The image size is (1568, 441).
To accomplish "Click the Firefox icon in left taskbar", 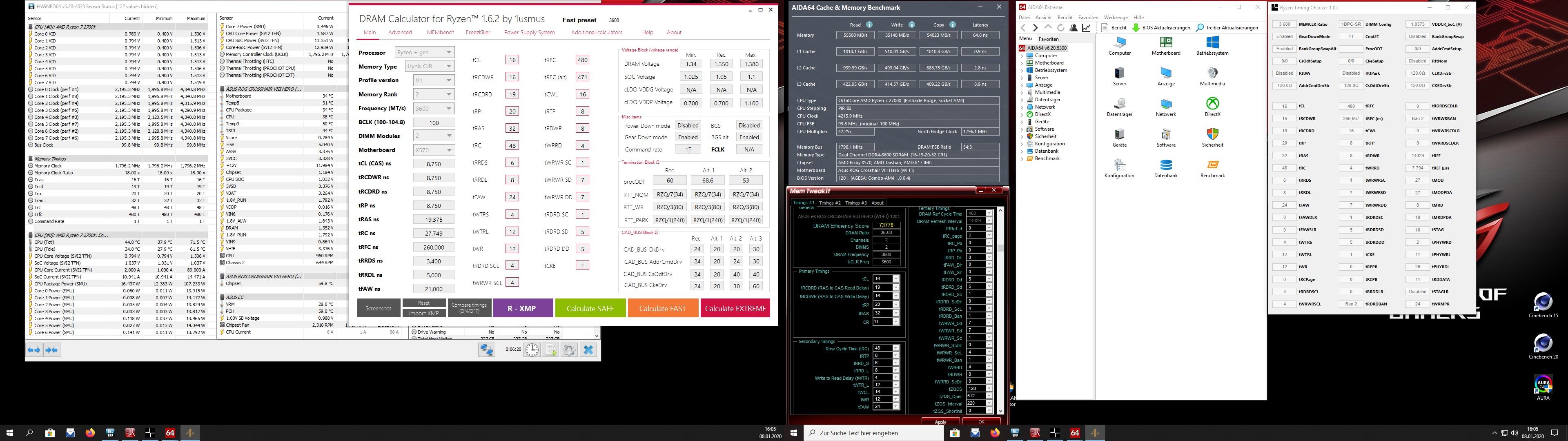I will [x=90, y=433].
